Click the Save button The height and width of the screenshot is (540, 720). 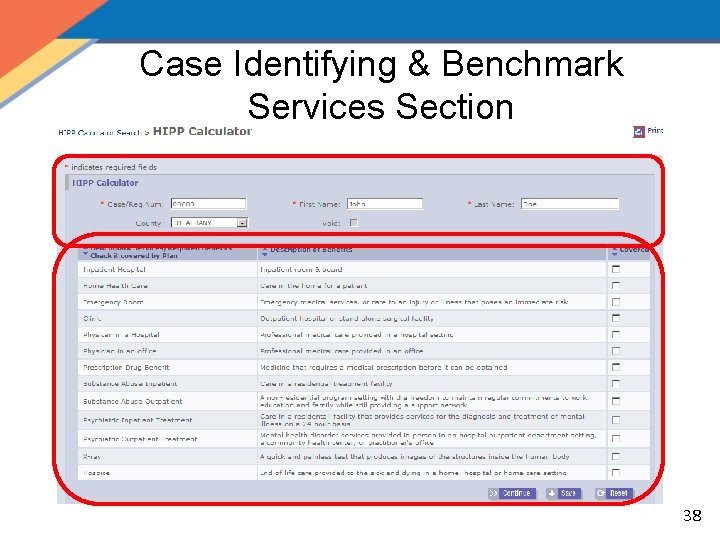(563, 493)
